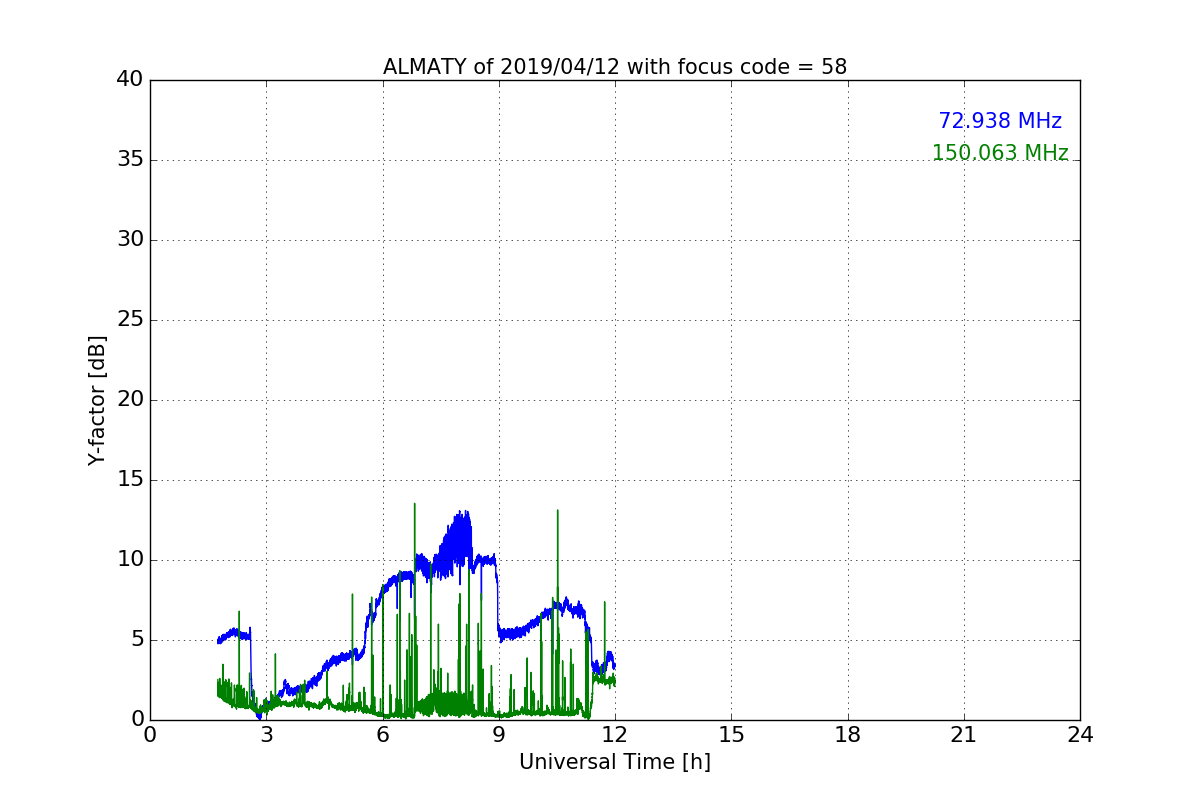Viewport: 1200px width, 800px height.
Task: Click the 'Y-factor [dB]' axis label
Action: pyautogui.click(x=97, y=400)
